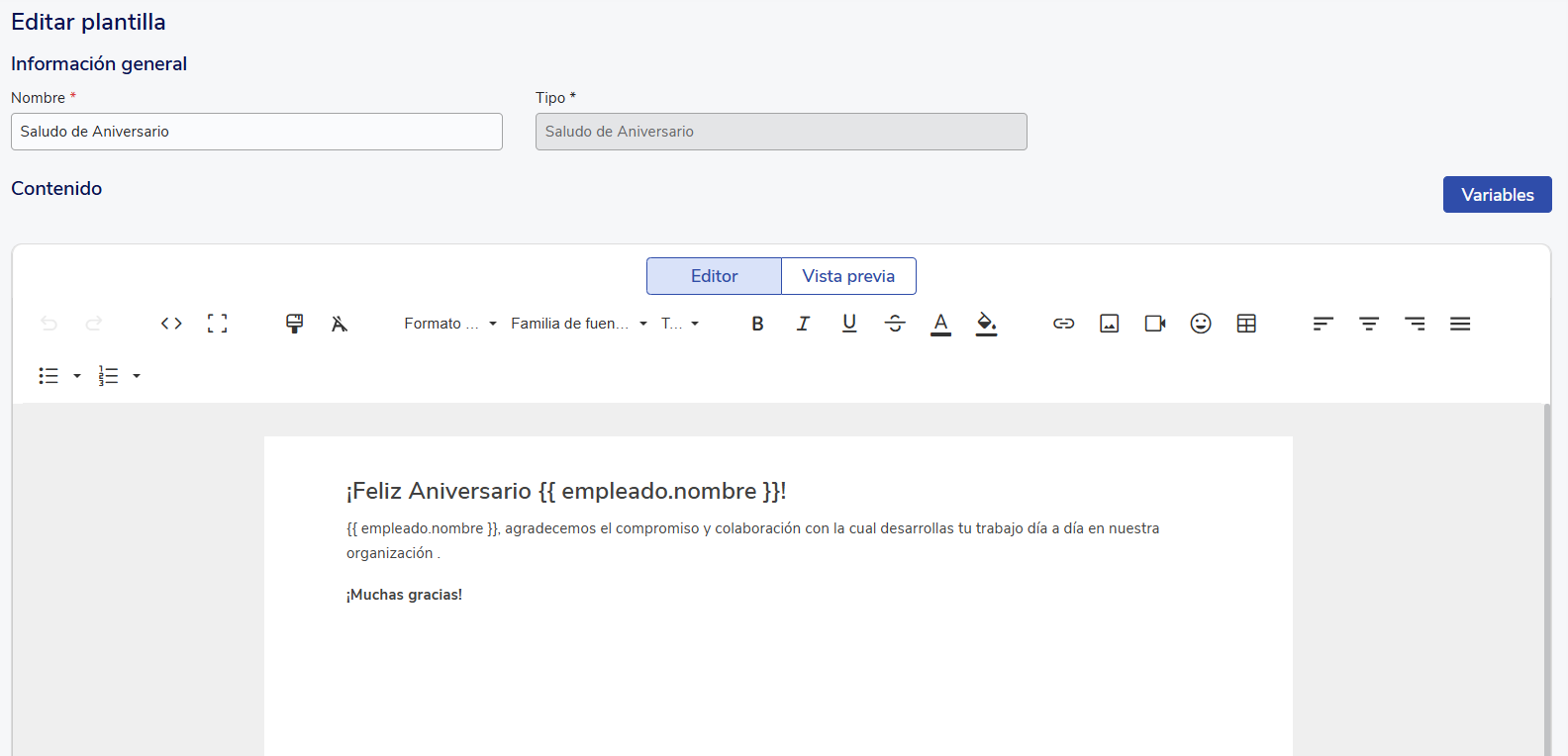Open the Familia de fuente dropdown

(x=578, y=324)
